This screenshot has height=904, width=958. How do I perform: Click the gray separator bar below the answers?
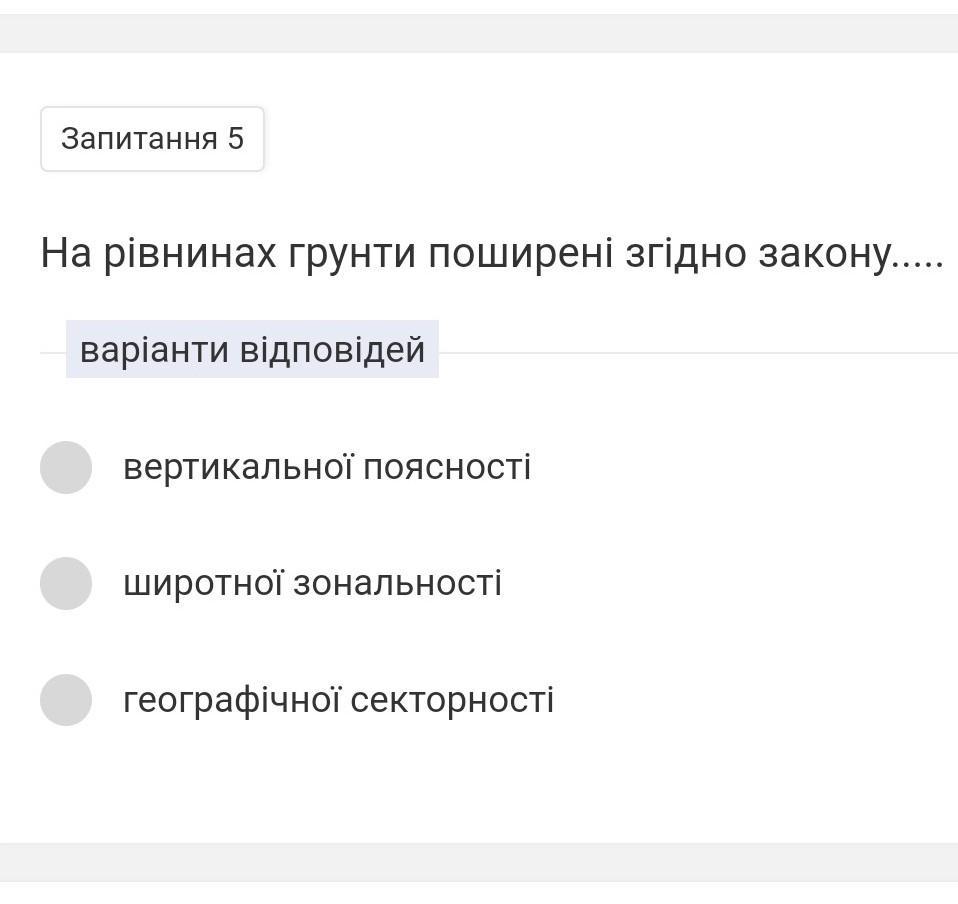(x=479, y=861)
